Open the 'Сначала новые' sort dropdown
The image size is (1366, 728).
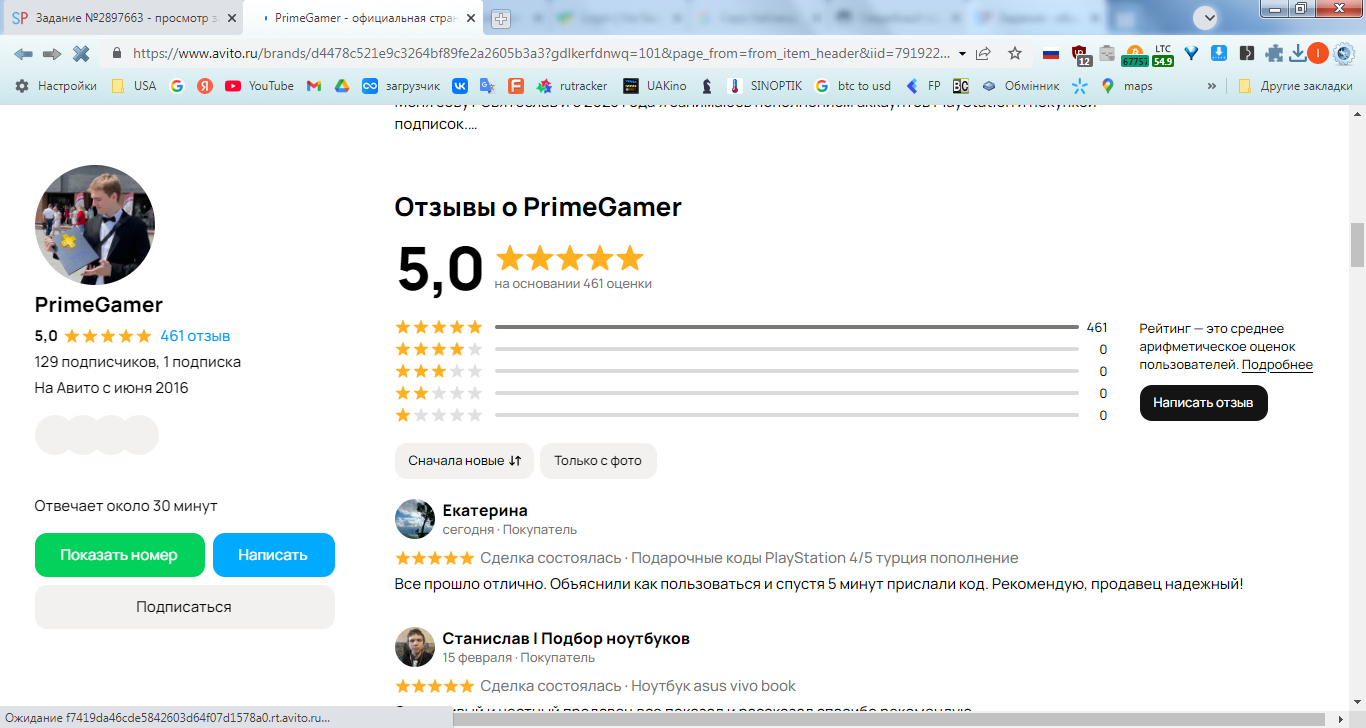[464, 461]
